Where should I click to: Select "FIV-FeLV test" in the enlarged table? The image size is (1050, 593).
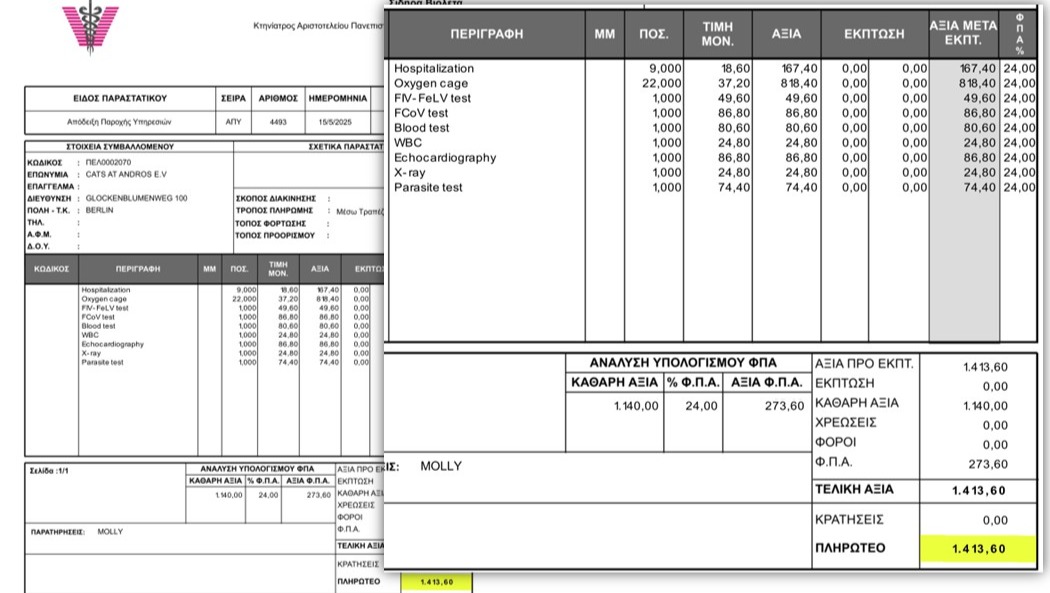(x=433, y=98)
